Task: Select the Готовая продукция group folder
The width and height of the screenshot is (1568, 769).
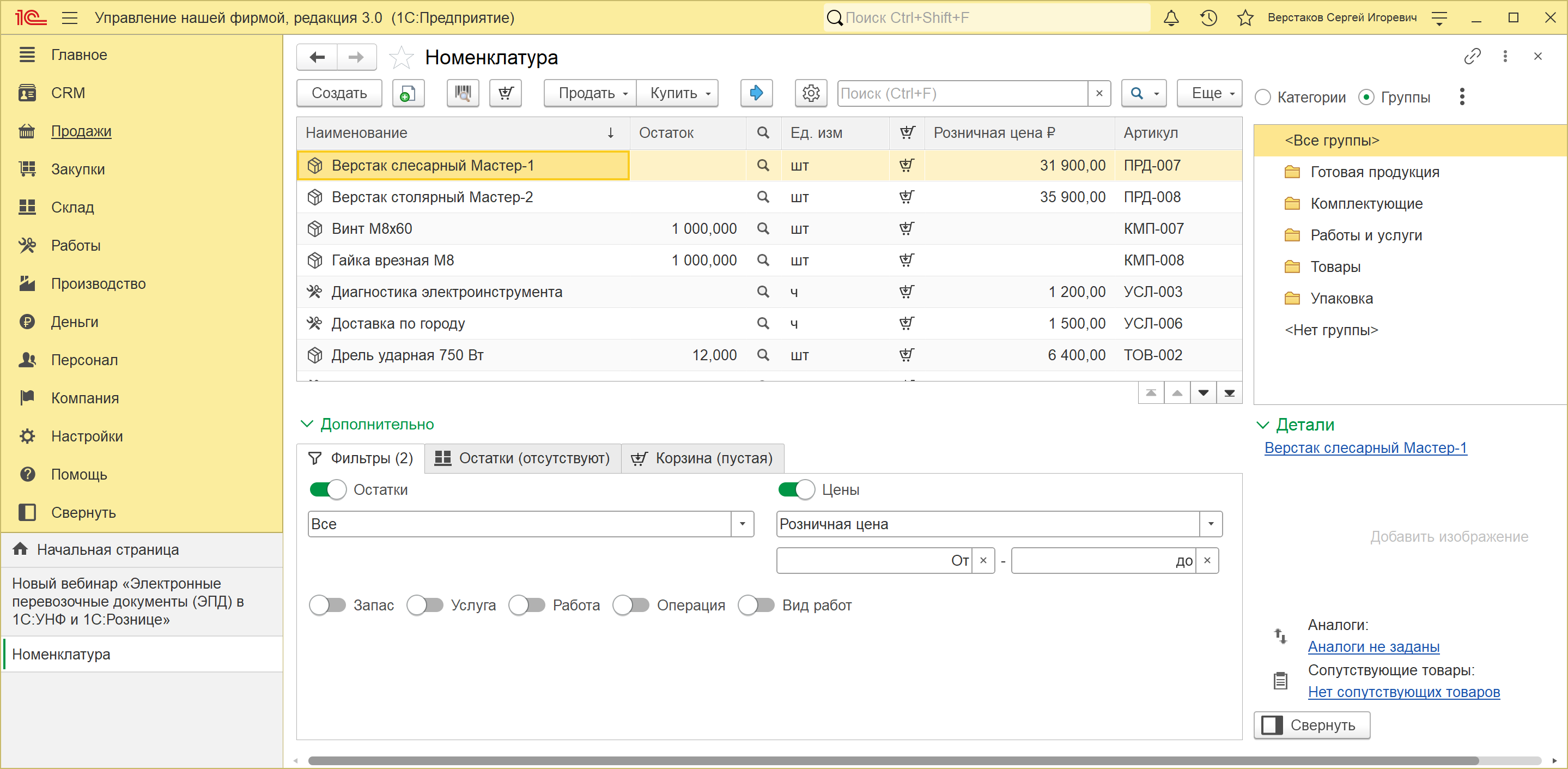Action: 1375,172
